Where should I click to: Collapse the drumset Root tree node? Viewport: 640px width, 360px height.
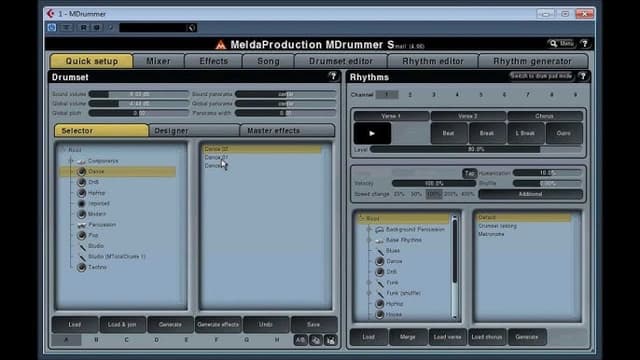point(64,150)
